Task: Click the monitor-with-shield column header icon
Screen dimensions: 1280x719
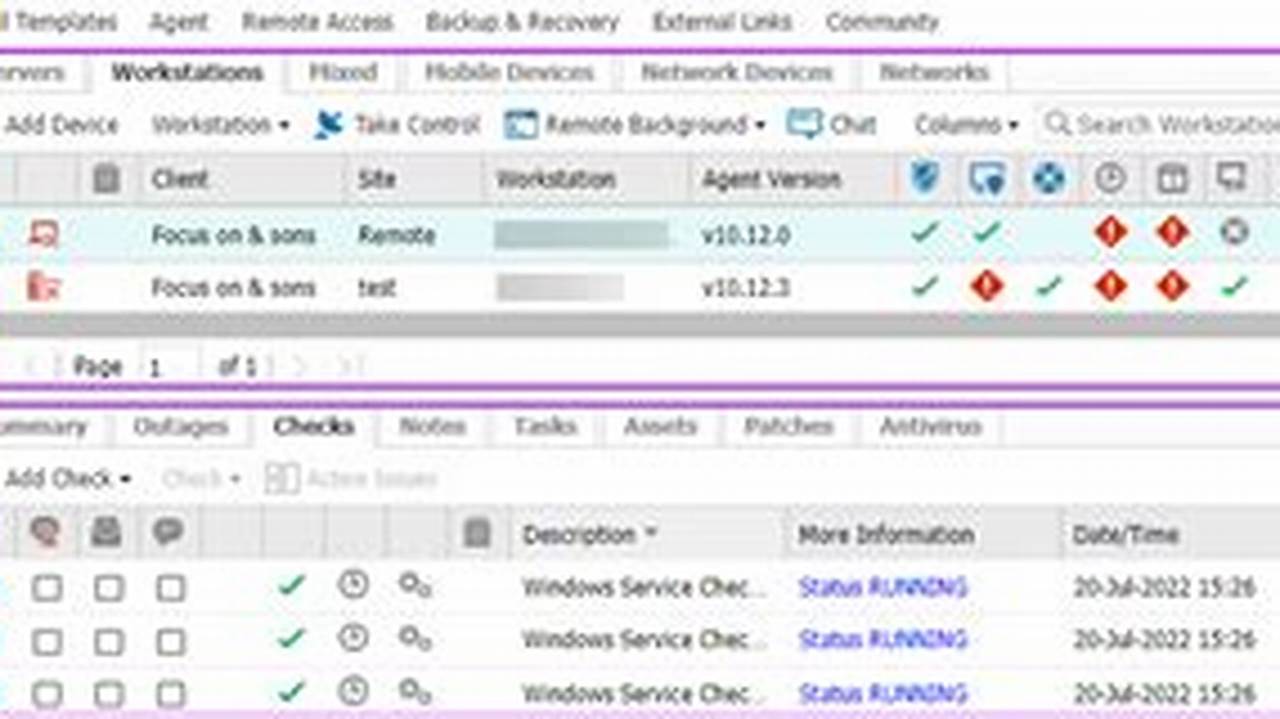Action: [x=987, y=179]
